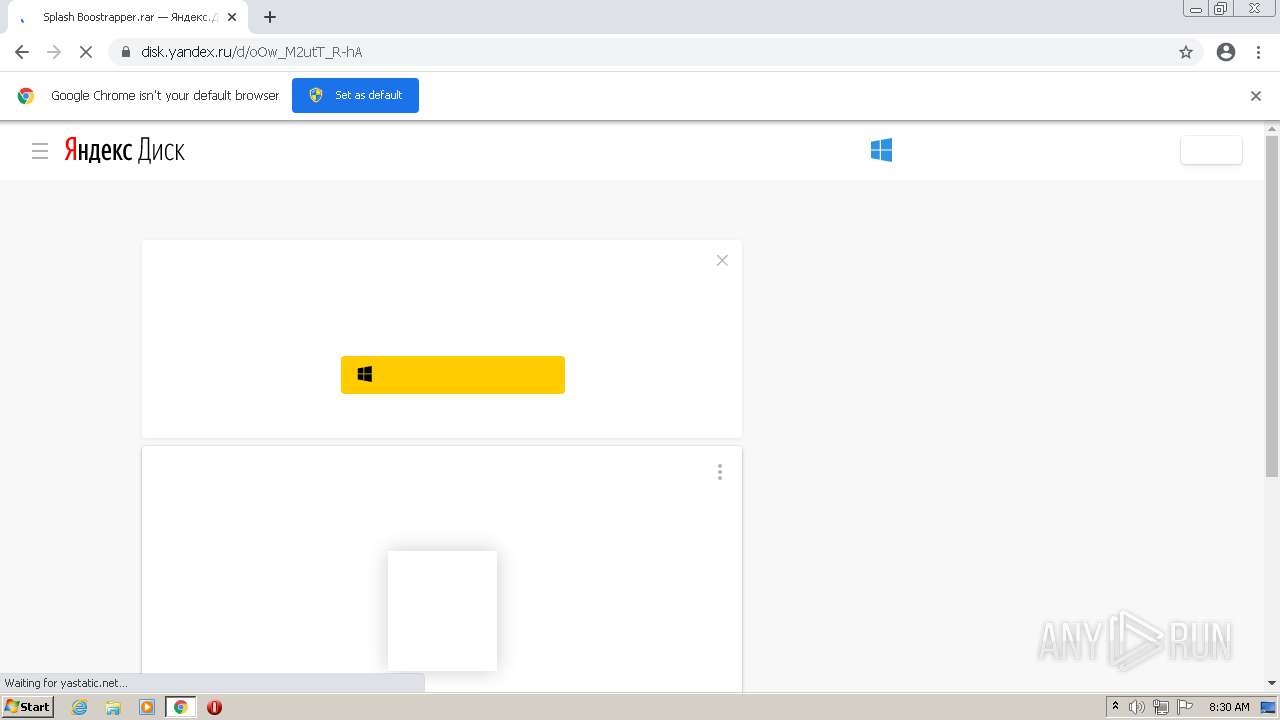The height and width of the screenshot is (720, 1280).
Task: Open the Windows Start menu
Action: [28, 707]
